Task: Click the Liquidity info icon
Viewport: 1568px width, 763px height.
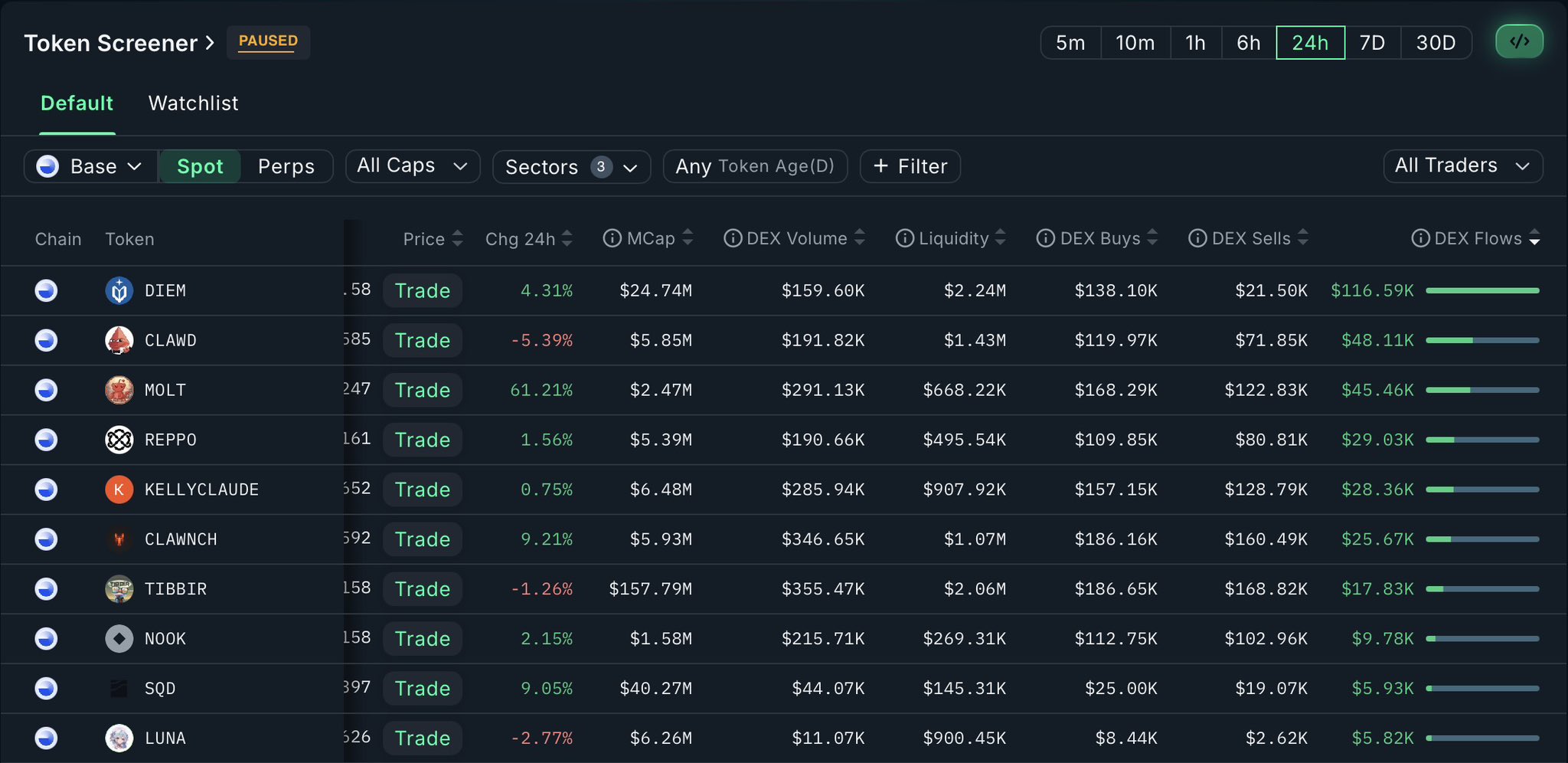Action: coord(904,239)
